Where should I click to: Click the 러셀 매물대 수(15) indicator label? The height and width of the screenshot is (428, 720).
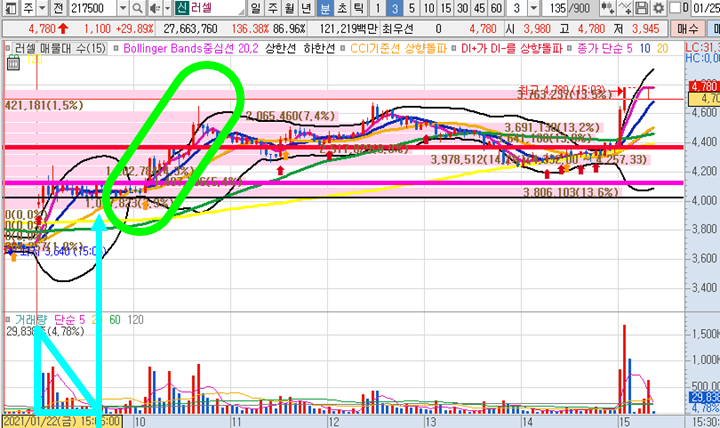pos(60,48)
